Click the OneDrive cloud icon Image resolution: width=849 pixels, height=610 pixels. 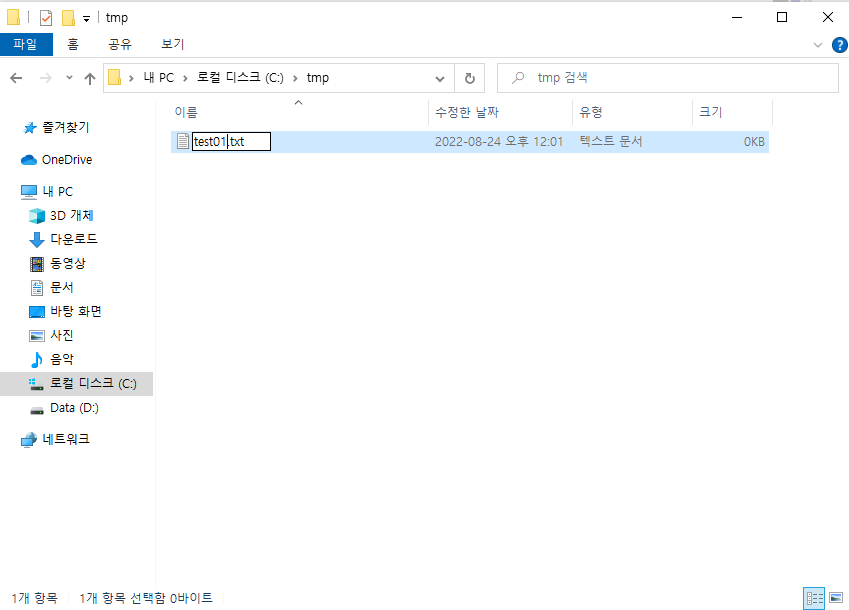(29, 160)
